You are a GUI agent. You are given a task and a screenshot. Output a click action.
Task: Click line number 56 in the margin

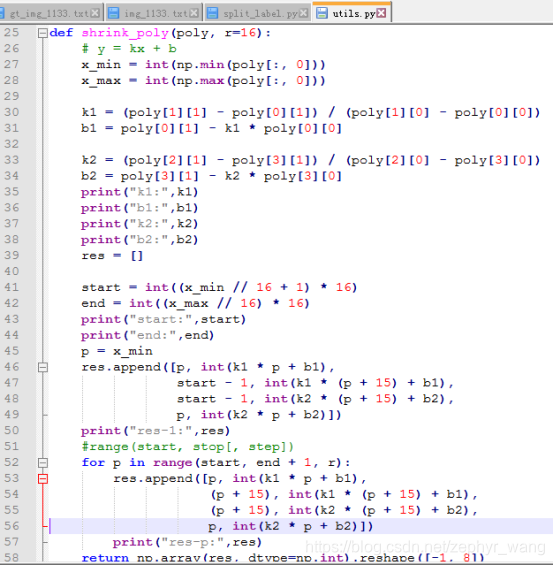(x=12, y=526)
